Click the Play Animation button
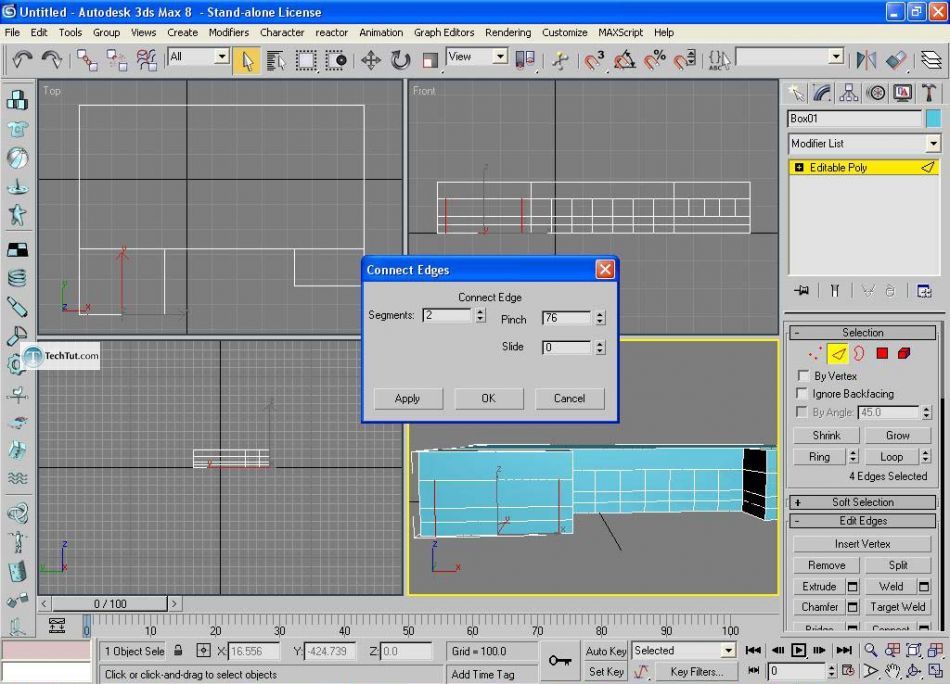The width and height of the screenshot is (950, 684). 799,650
